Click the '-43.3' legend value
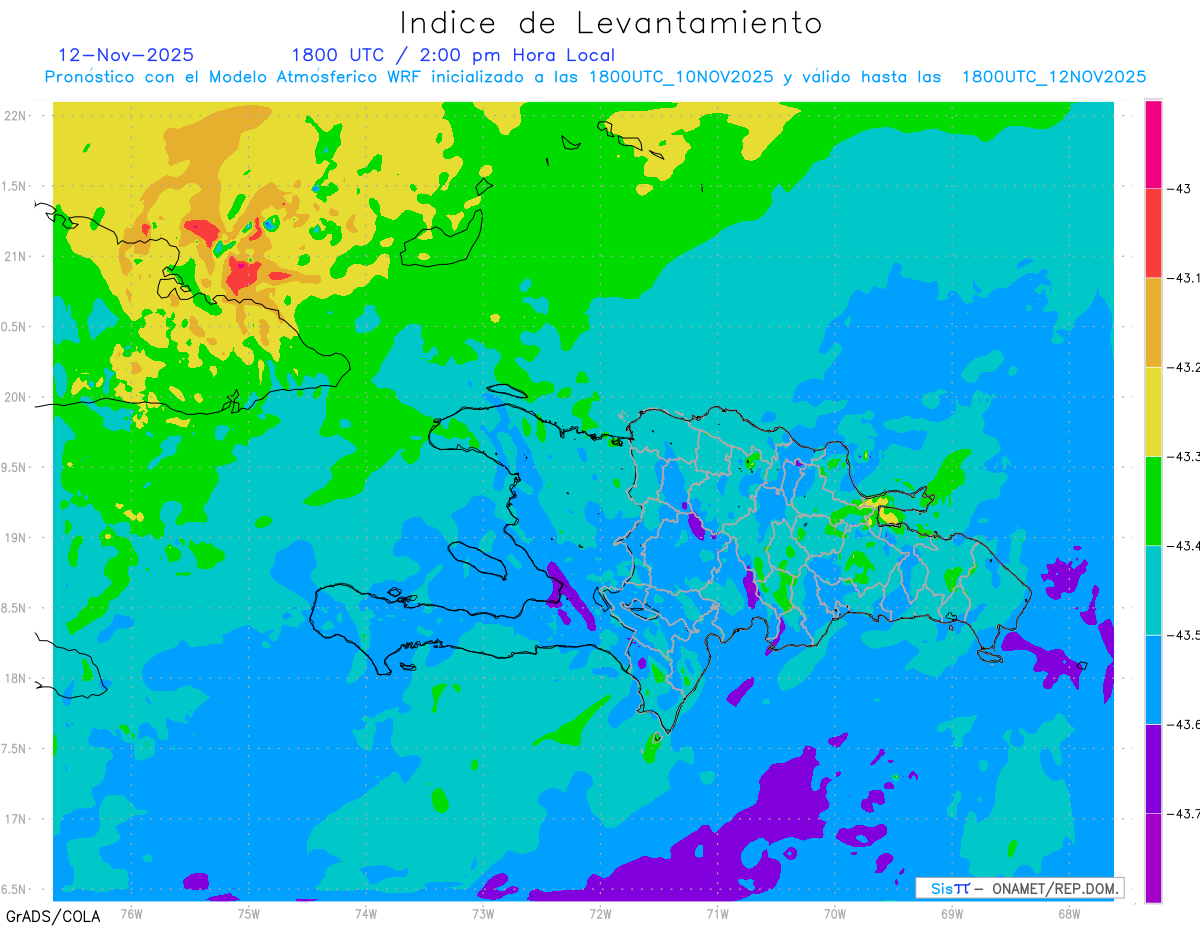This screenshot has width=1200, height=927. point(1185,457)
